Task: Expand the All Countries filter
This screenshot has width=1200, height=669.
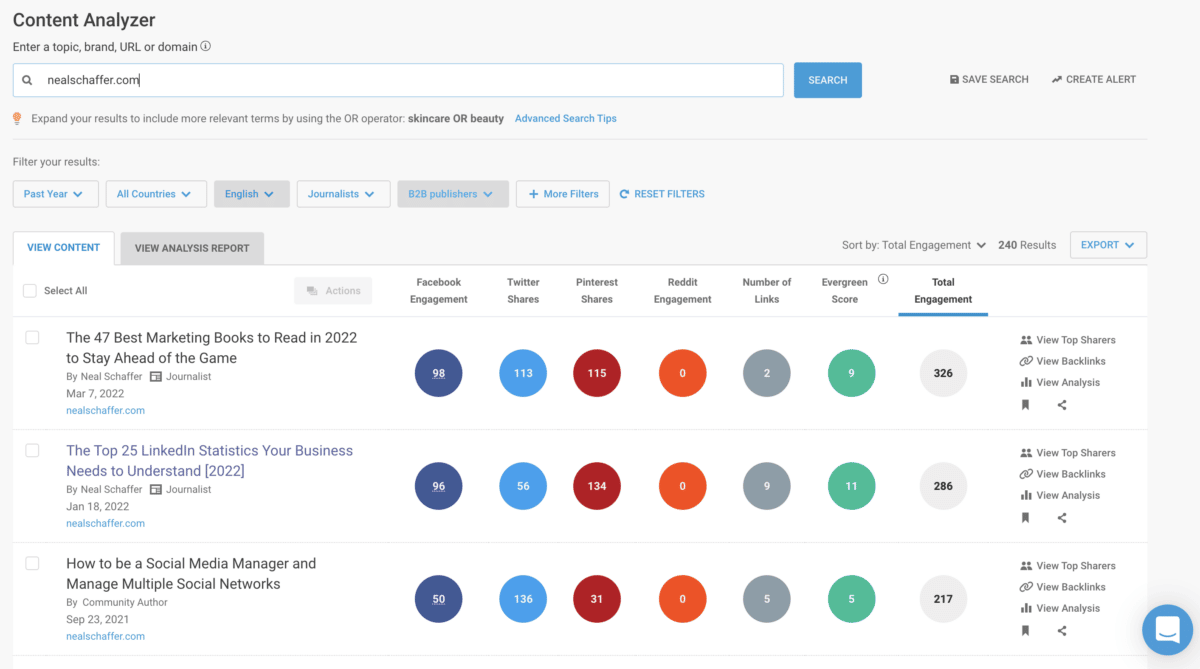Action: 156,194
